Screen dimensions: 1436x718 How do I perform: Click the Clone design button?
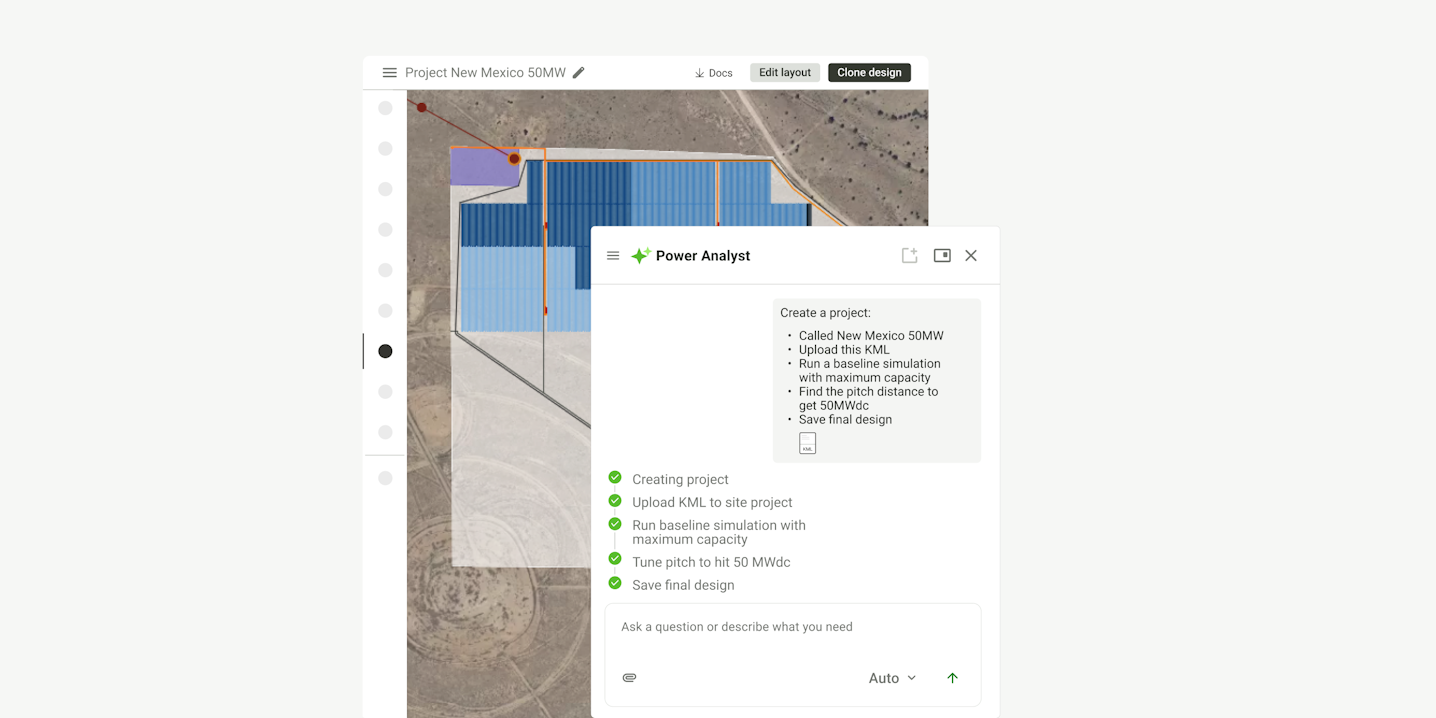[x=869, y=73]
